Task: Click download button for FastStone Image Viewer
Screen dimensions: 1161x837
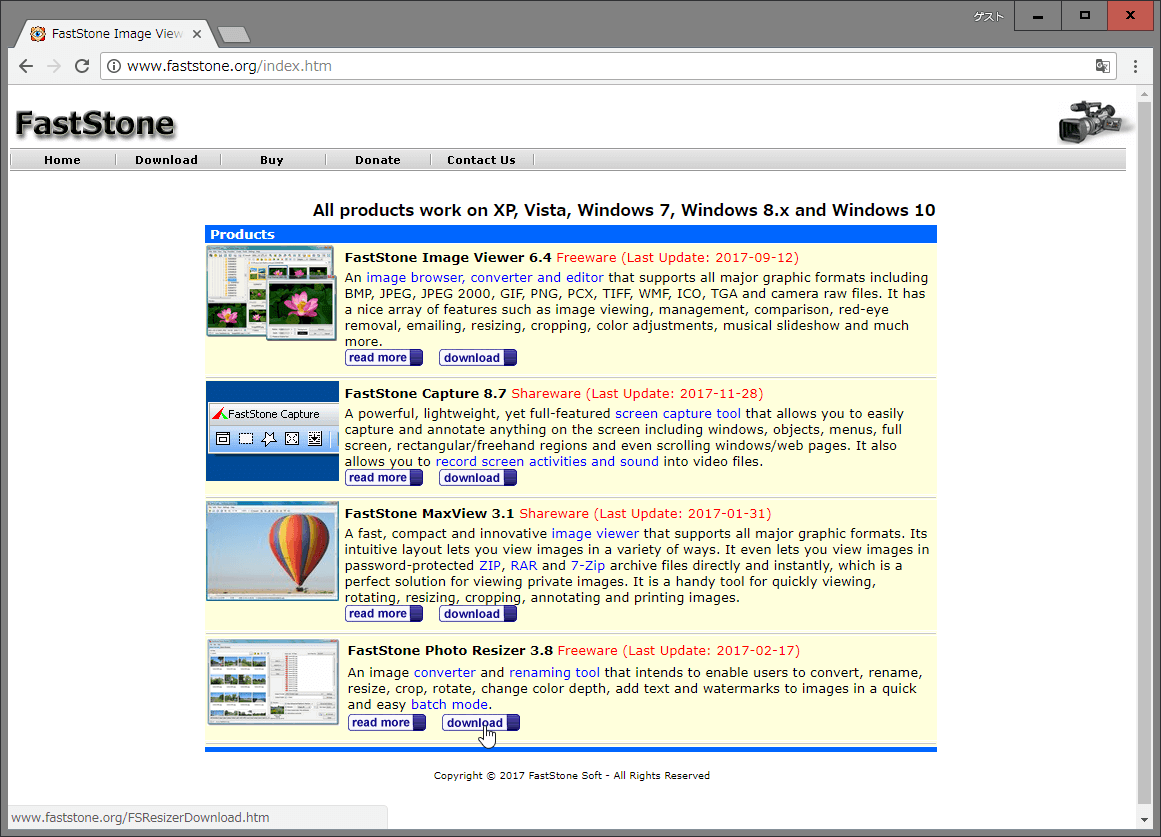Action: (x=477, y=358)
